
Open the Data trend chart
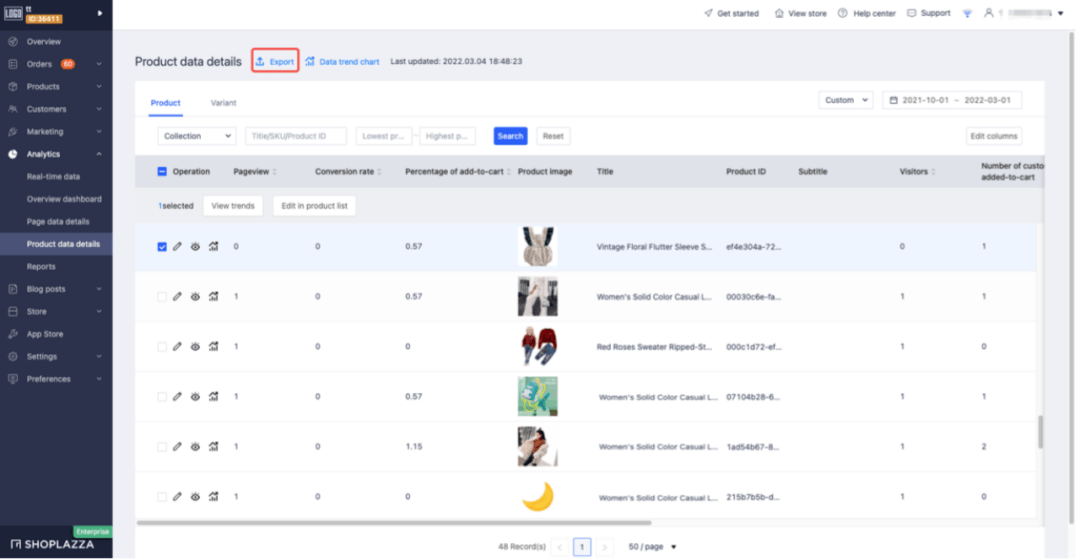342,62
